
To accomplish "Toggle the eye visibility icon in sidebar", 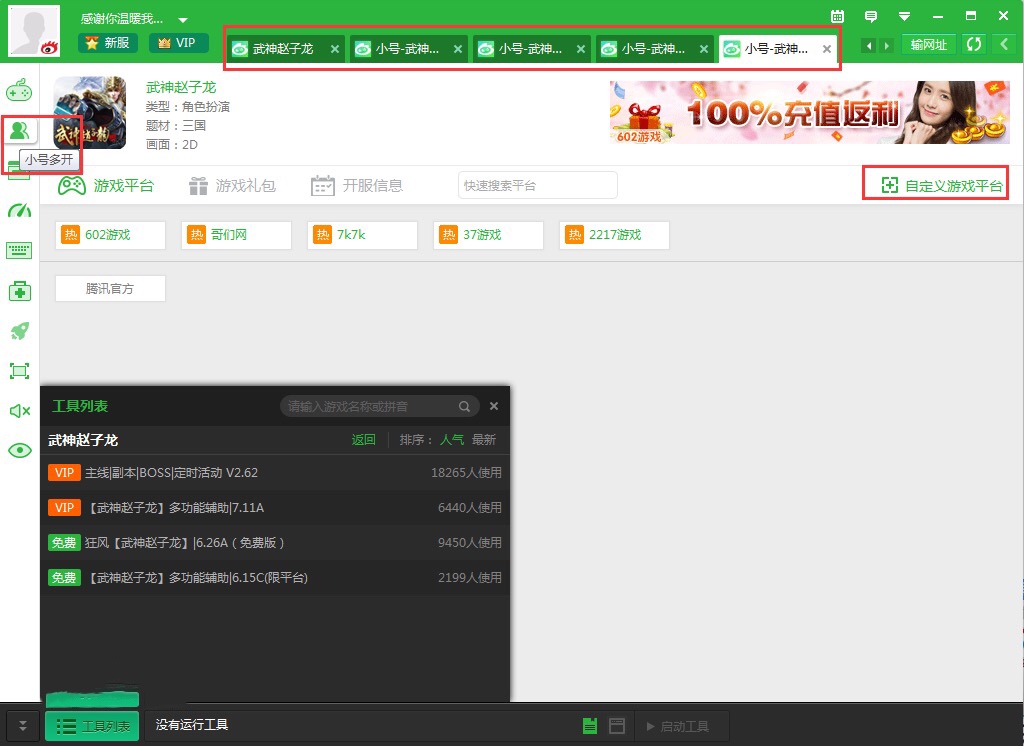I will coord(19,451).
